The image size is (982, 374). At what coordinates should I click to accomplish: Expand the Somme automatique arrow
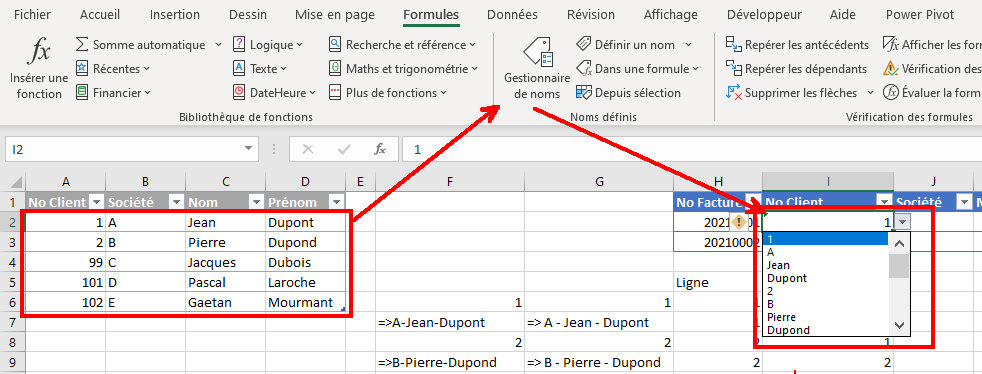(x=218, y=44)
